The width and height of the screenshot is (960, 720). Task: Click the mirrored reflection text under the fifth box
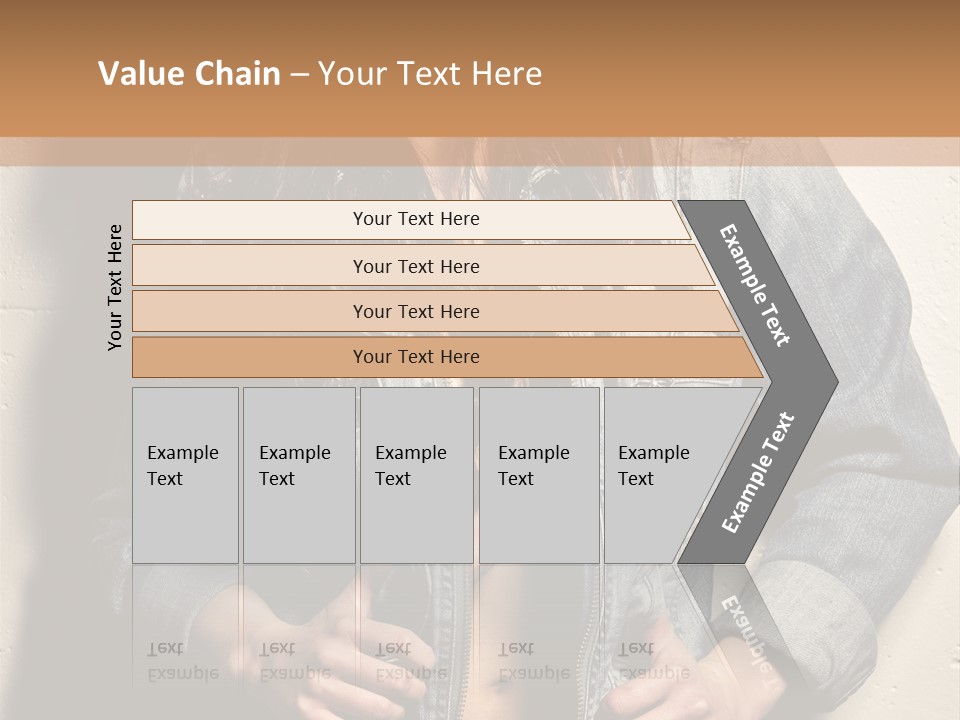(x=654, y=661)
